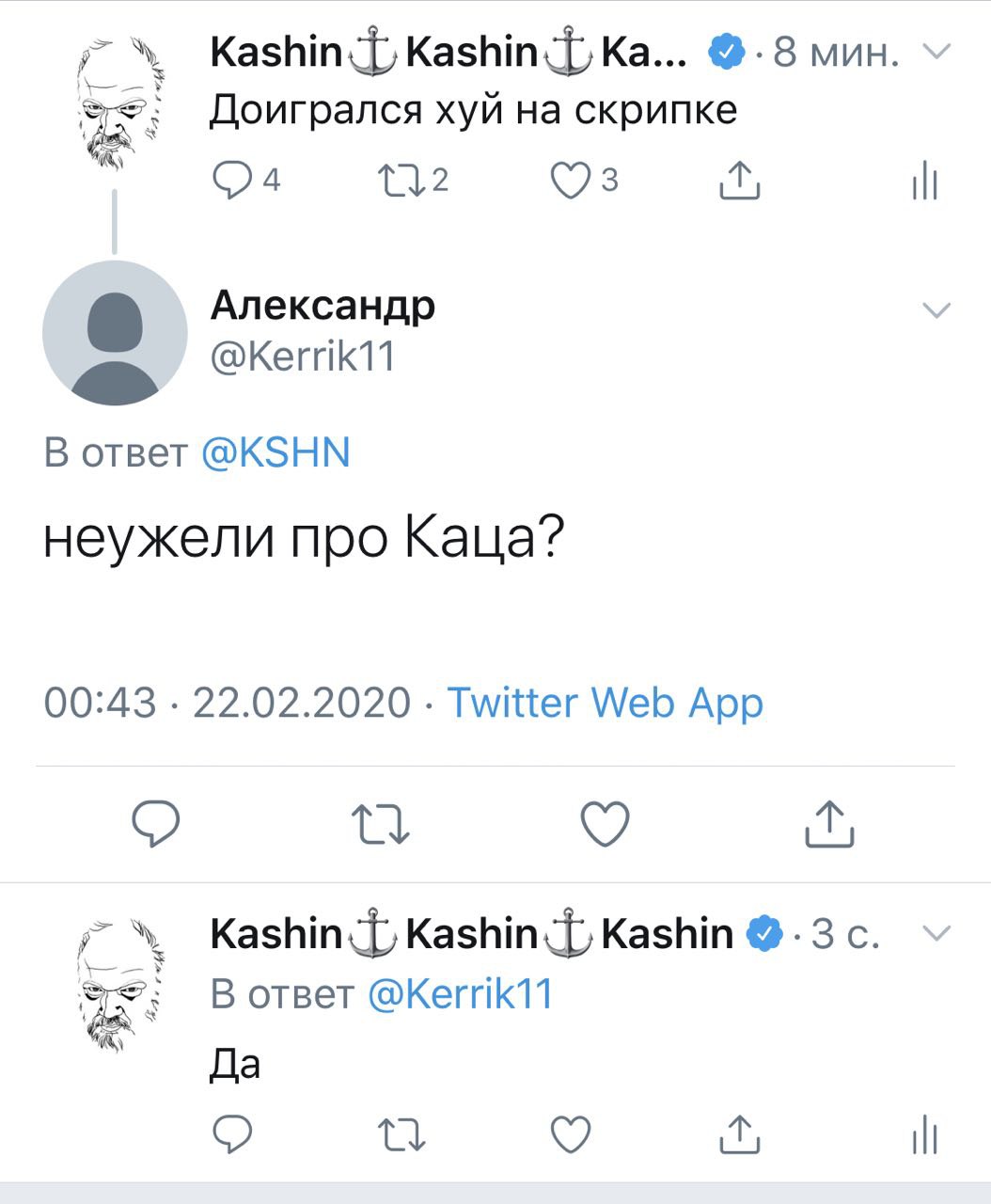The width and height of the screenshot is (991, 1204).
Task: Open the top tweet's options chevron
Action: pyautogui.click(x=936, y=52)
